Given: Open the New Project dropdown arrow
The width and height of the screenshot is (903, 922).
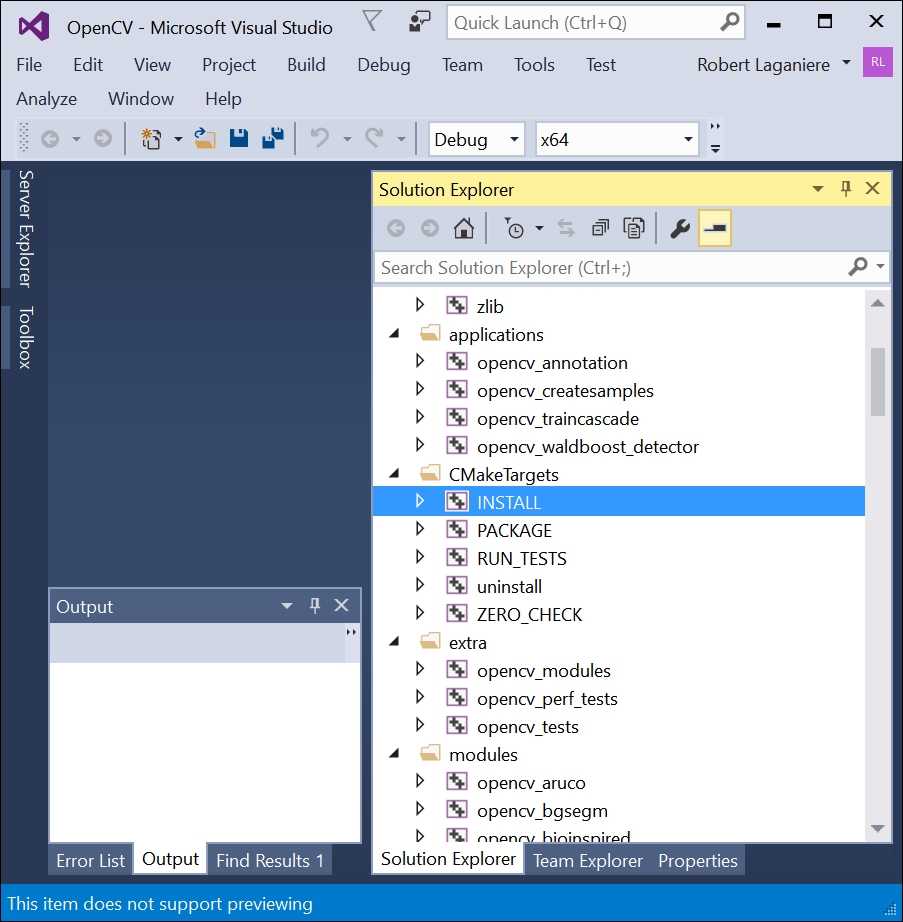Looking at the screenshot, I should (178, 139).
